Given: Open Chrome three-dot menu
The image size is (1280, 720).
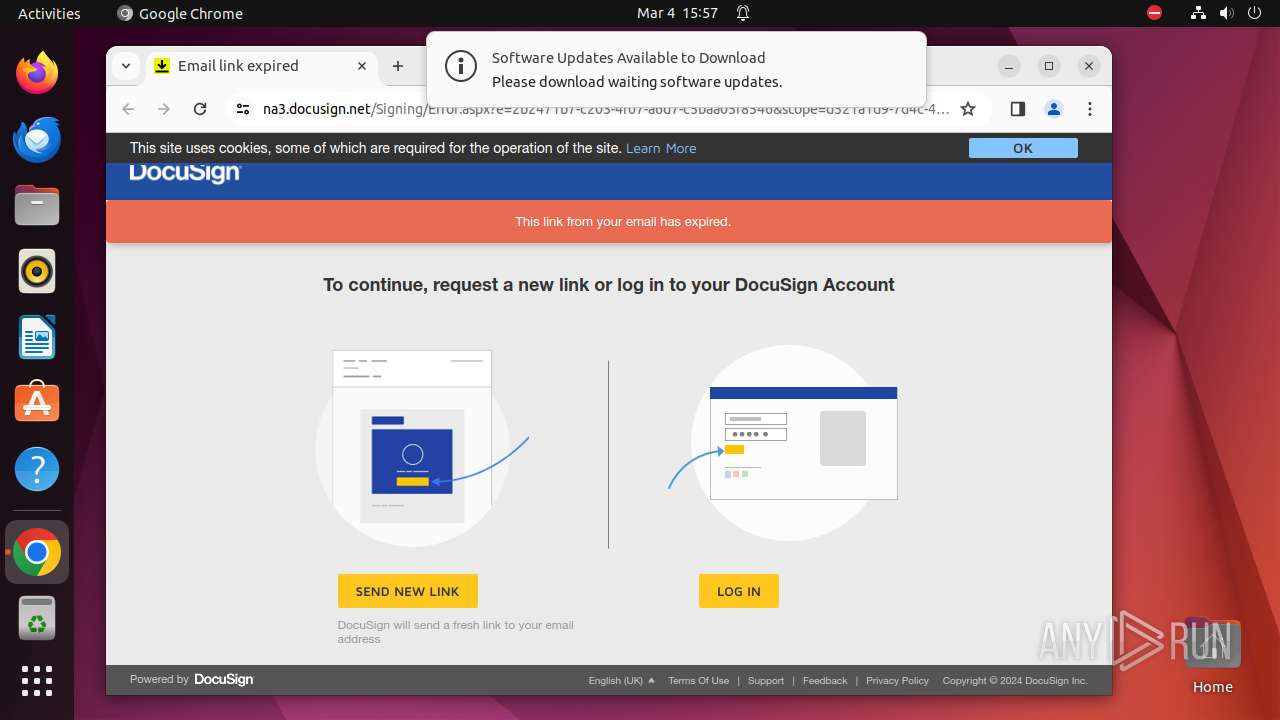Looking at the screenshot, I should (x=1090, y=109).
